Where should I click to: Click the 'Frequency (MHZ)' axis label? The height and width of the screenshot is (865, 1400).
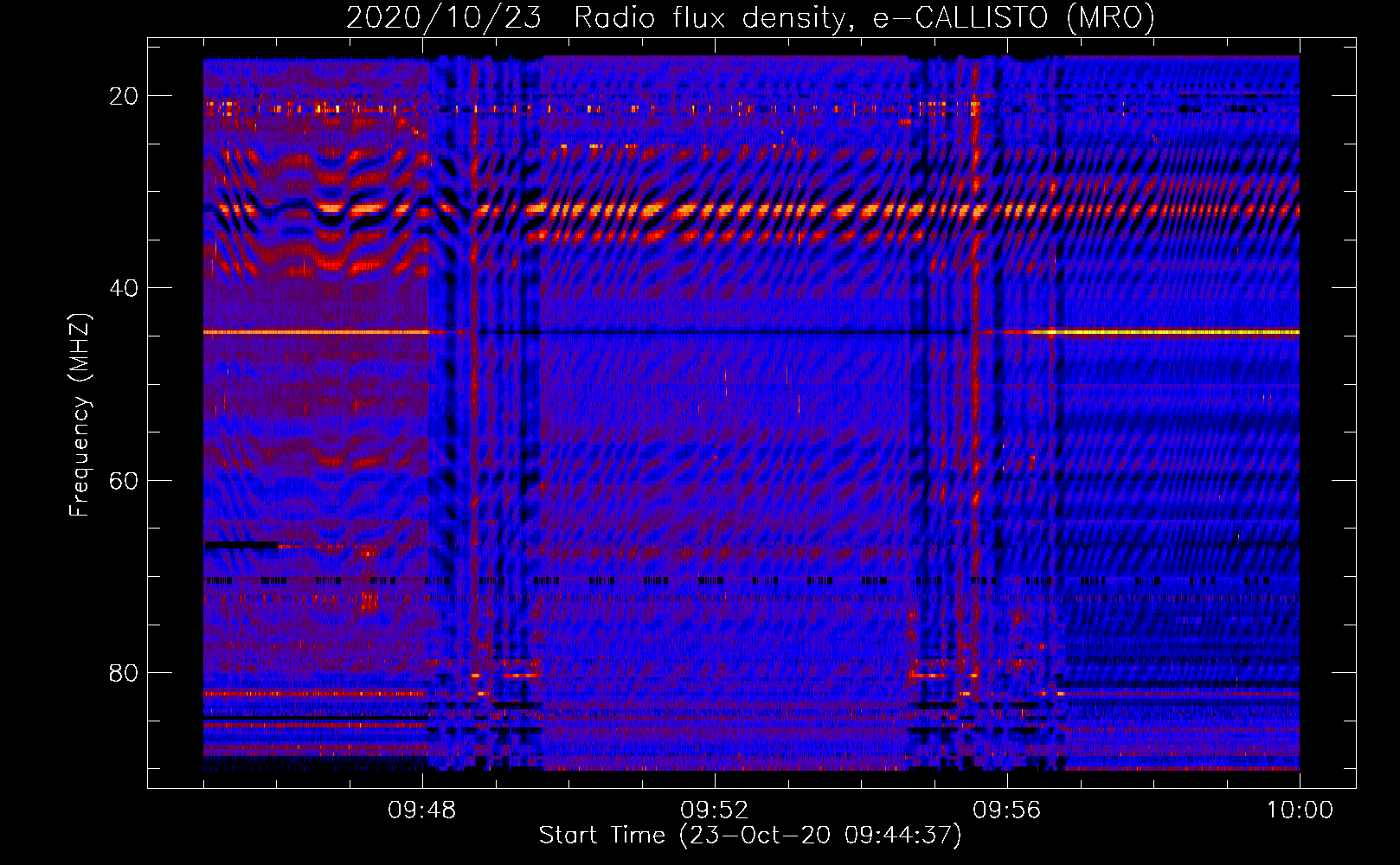tap(80, 415)
